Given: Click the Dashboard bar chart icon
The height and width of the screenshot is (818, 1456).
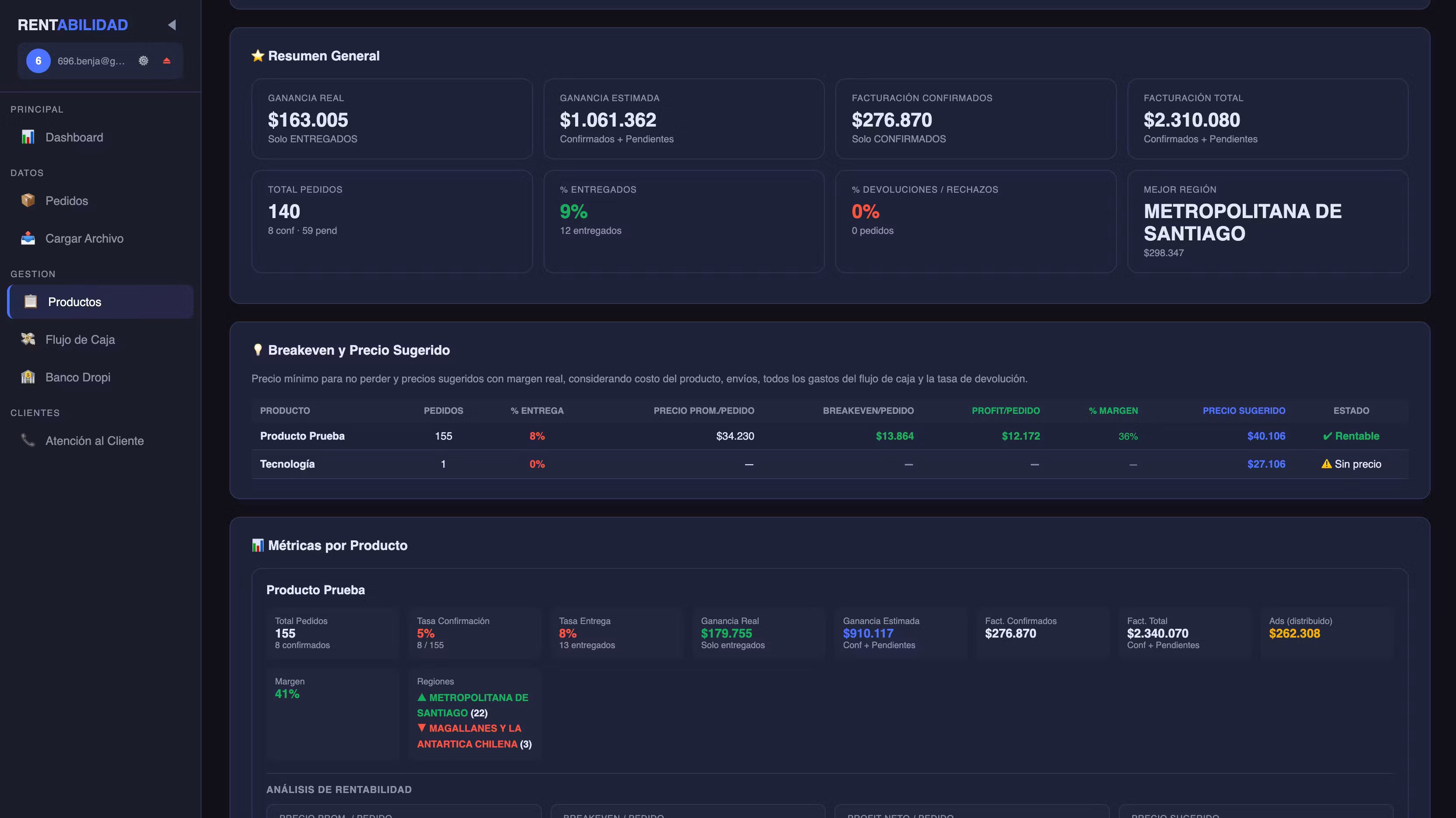Looking at the screenshot, I should pos(28,137).
